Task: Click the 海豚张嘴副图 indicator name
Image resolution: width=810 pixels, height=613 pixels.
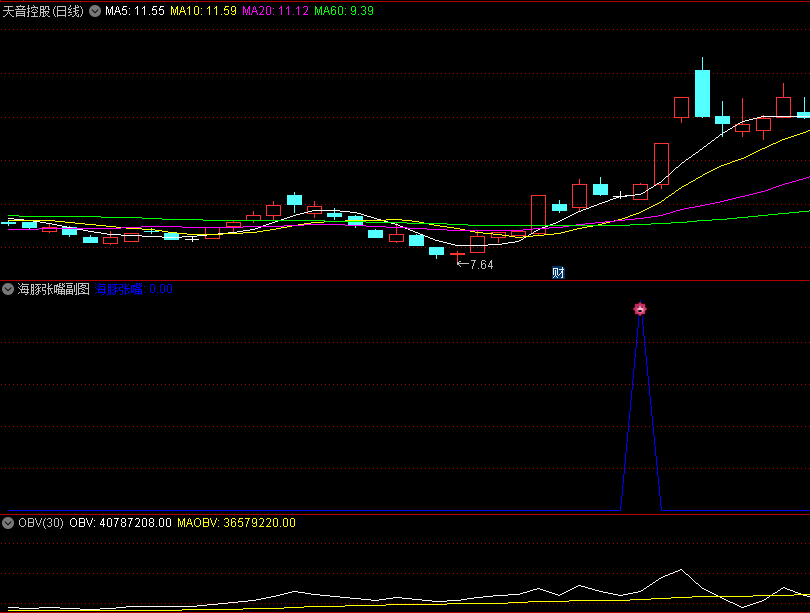Action: [x=54, y=289]
